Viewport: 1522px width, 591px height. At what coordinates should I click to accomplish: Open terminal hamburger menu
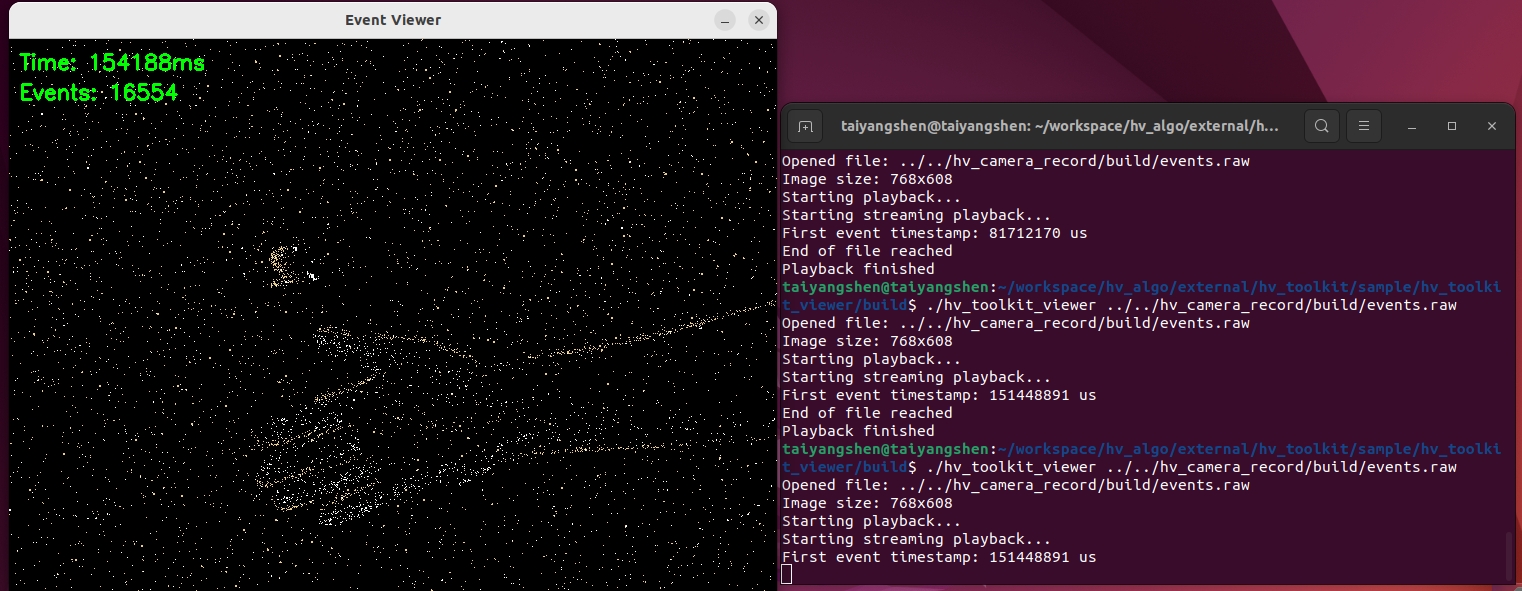point(1362,127)
